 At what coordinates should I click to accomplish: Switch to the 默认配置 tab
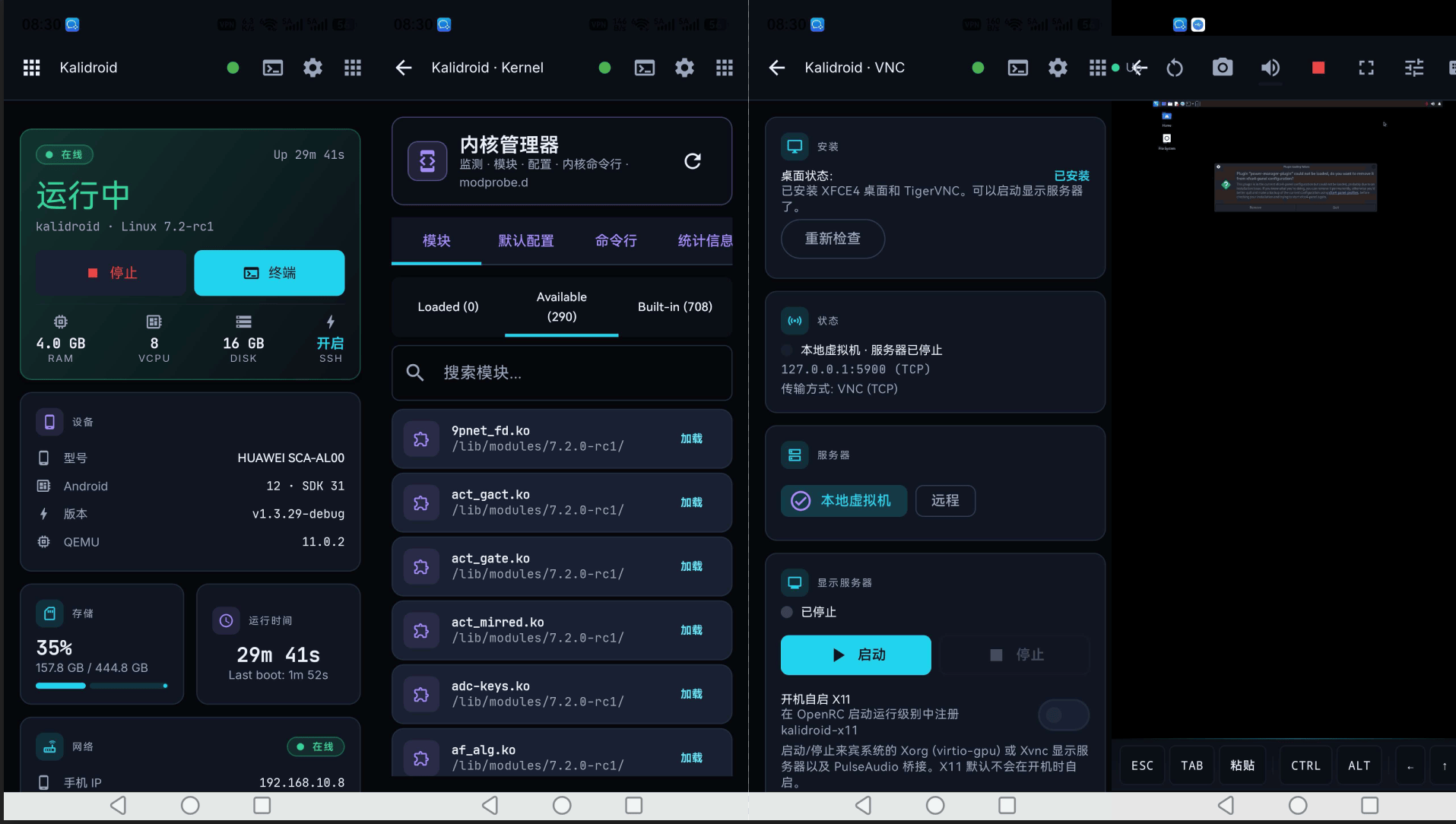coord(525,241)
